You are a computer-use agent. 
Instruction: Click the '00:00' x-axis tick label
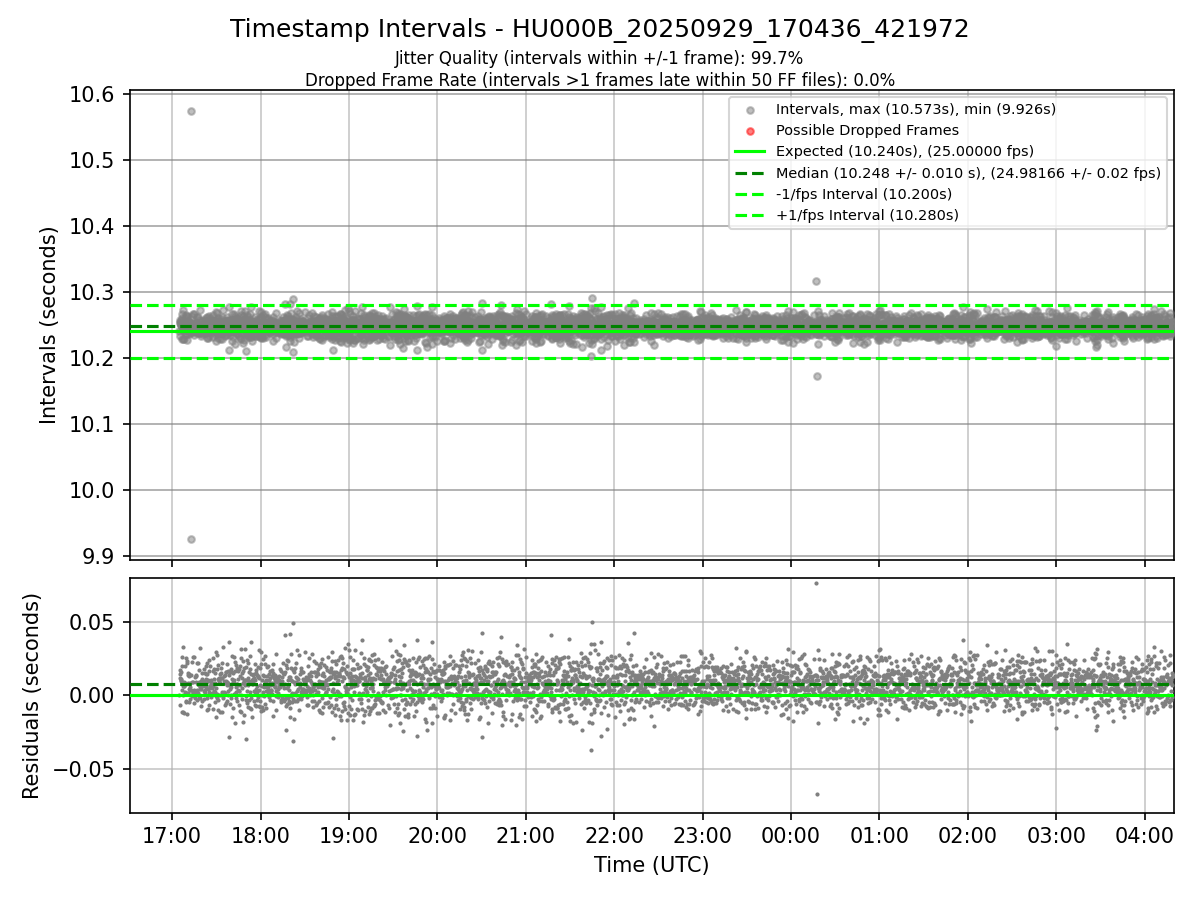(791, 835)
